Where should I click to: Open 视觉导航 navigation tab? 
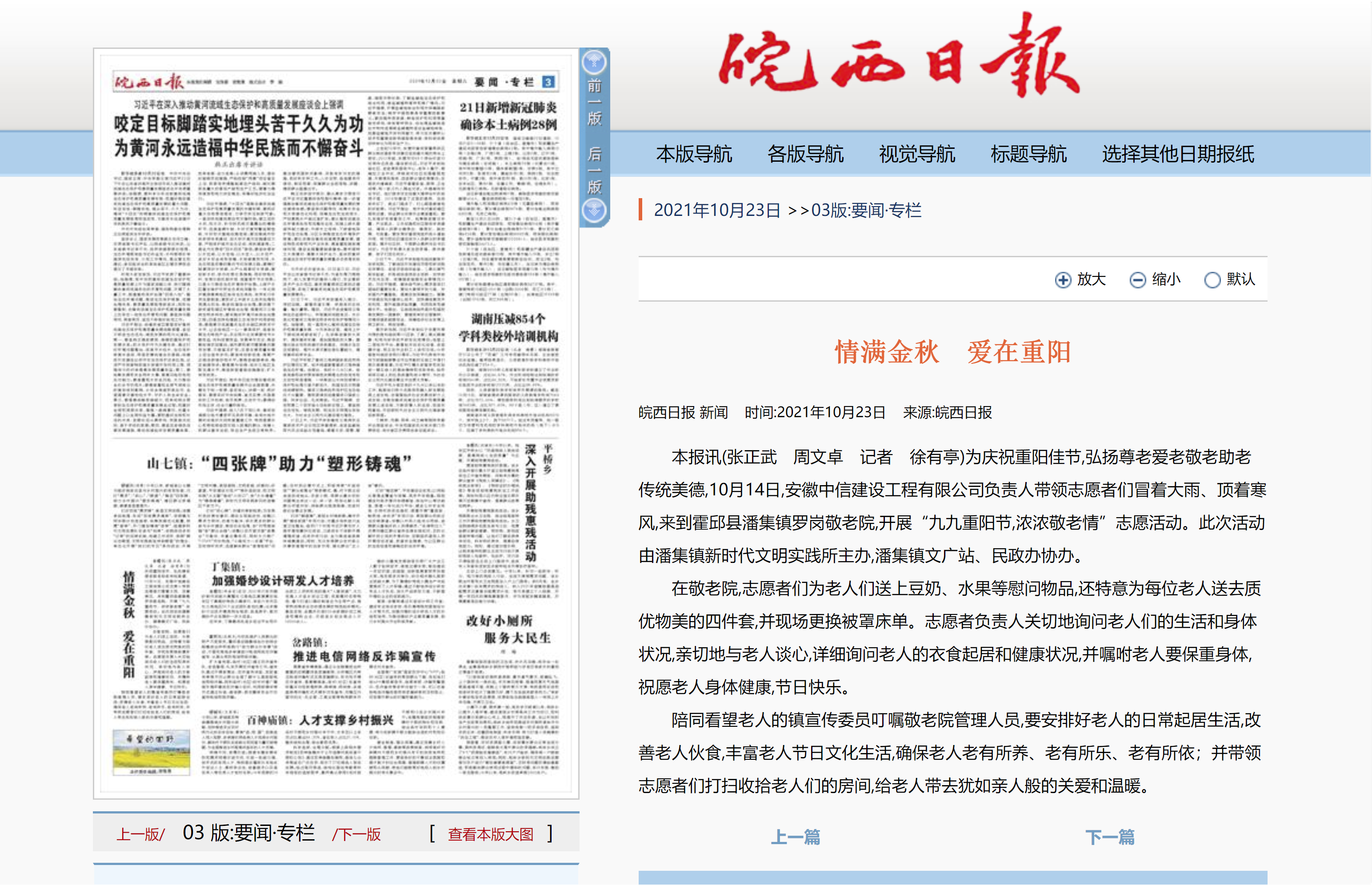click(x=917, y=154)
